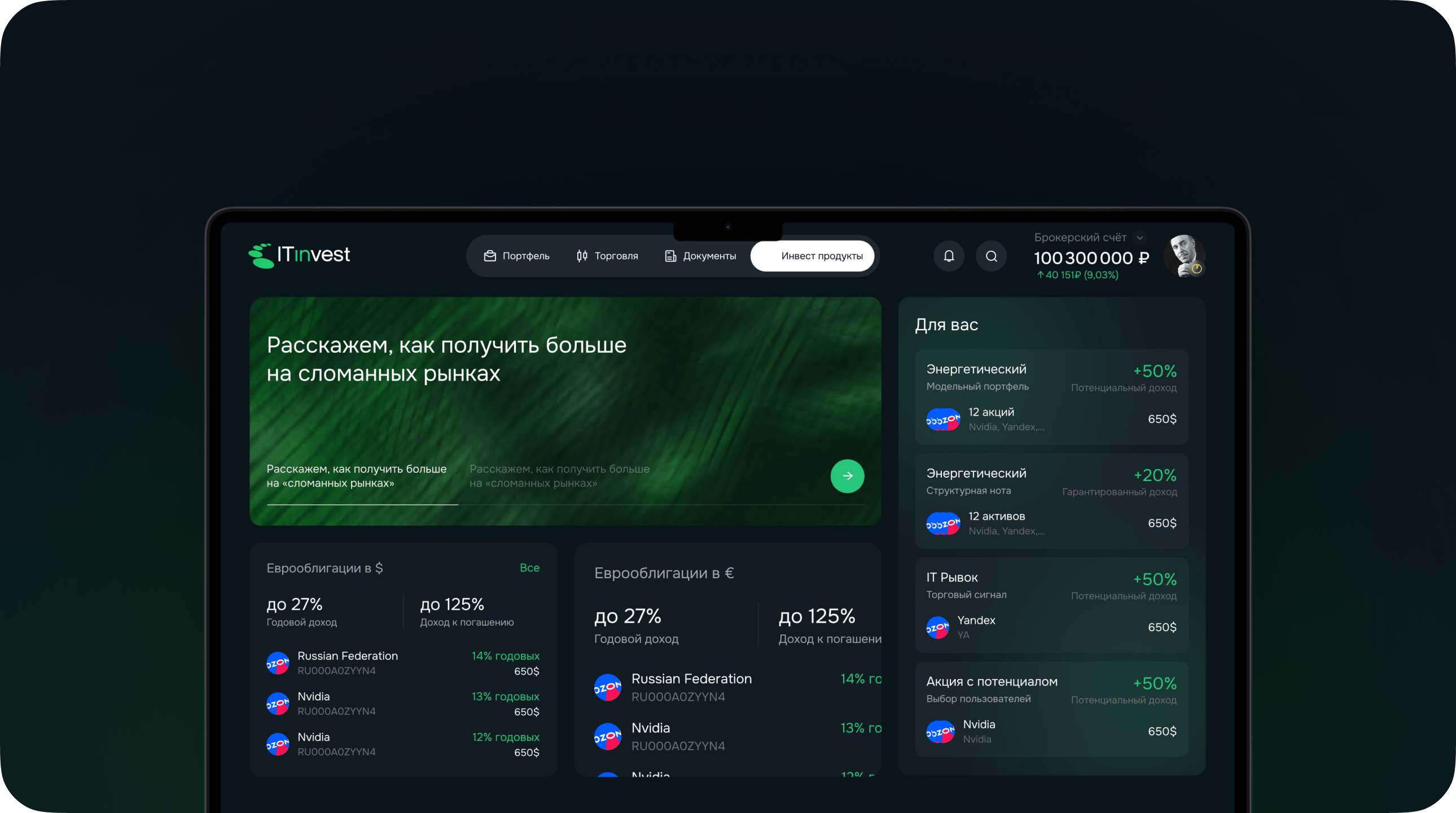Image resolution: width=1456 pixels, height=813 pixels.
Task: Click the Портфель briefcase icon
Action: (490, 256)
